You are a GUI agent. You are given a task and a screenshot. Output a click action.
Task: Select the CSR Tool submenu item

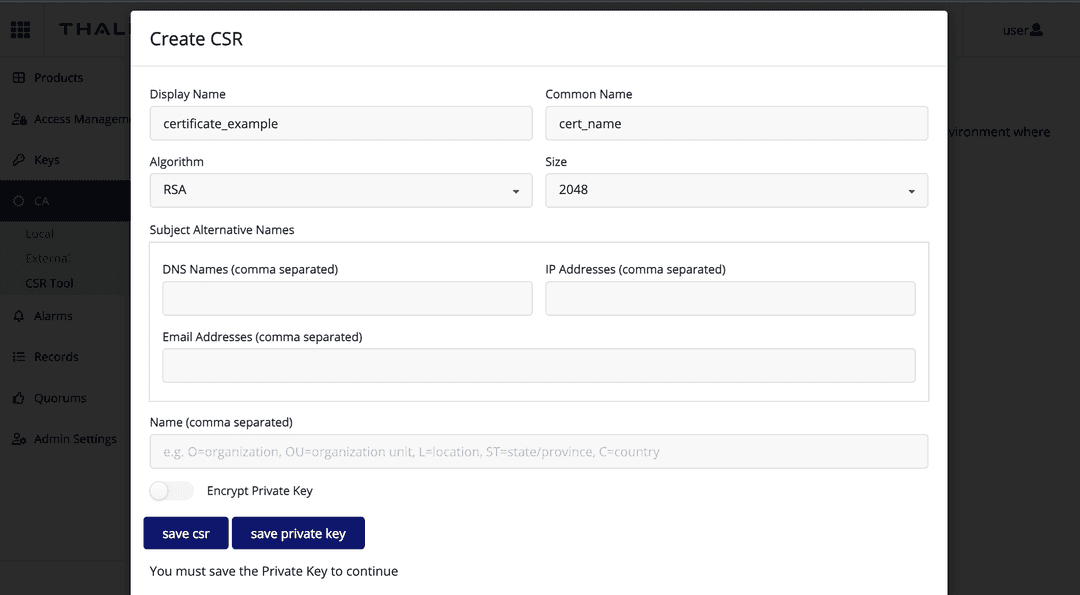tap(49, 283)
